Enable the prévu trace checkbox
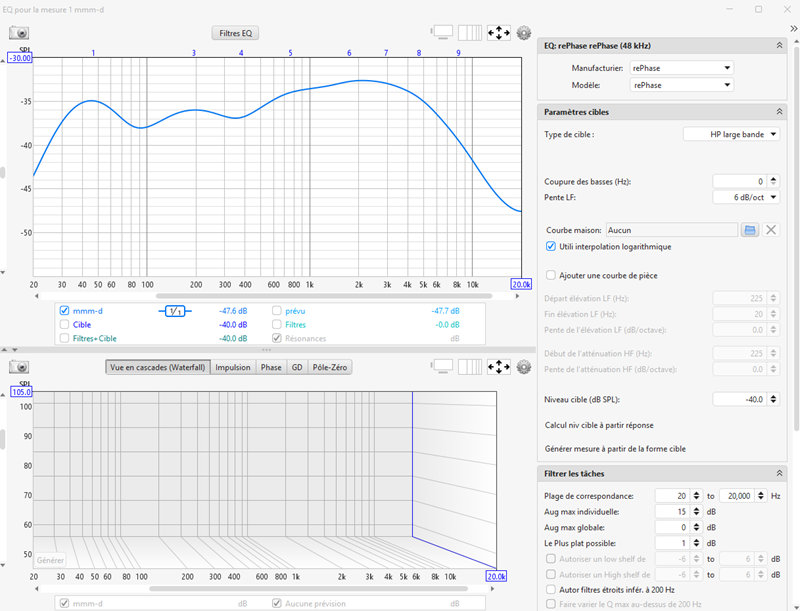This screenshot has width=800, height=611. point(277,311)
